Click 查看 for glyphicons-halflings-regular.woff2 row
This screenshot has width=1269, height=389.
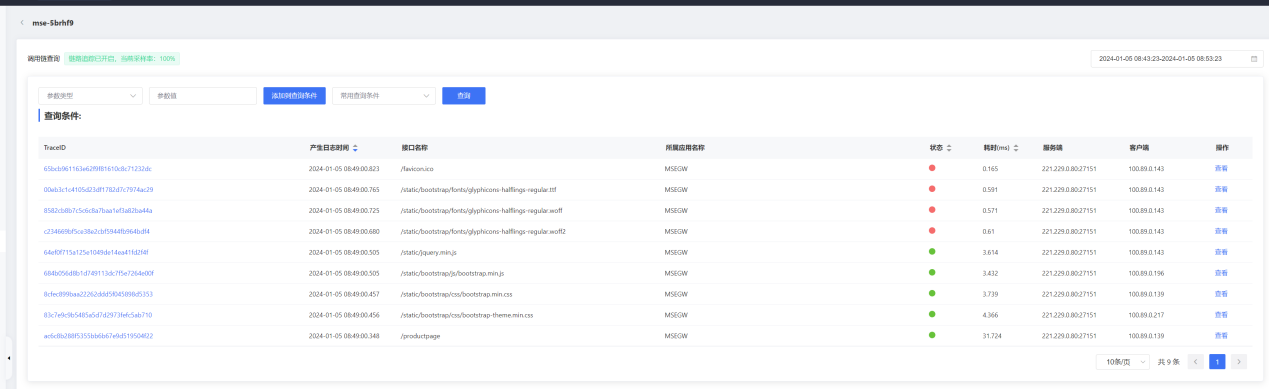point(1221,231)
